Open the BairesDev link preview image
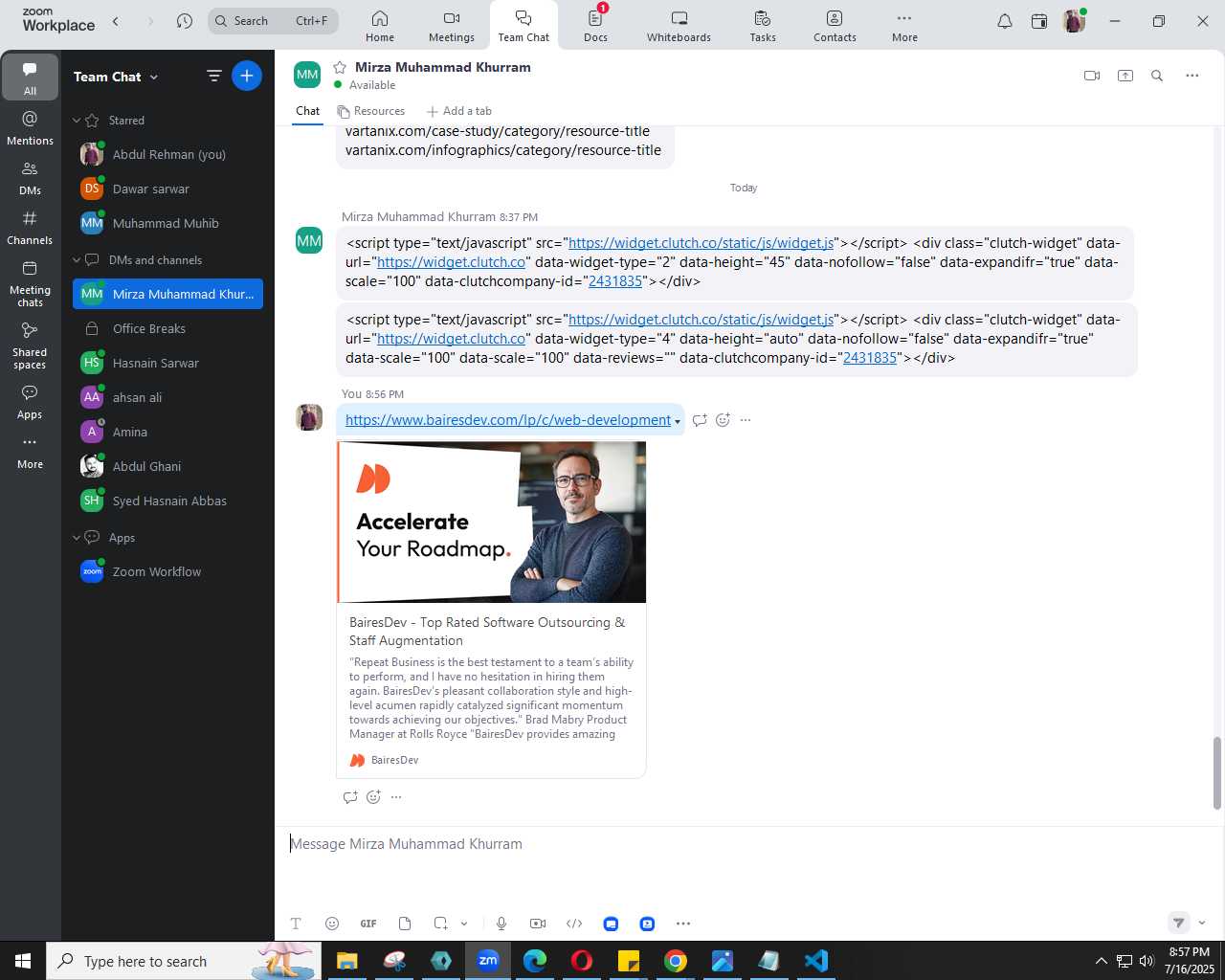1225x980 pixels. (x=492, y=522)
